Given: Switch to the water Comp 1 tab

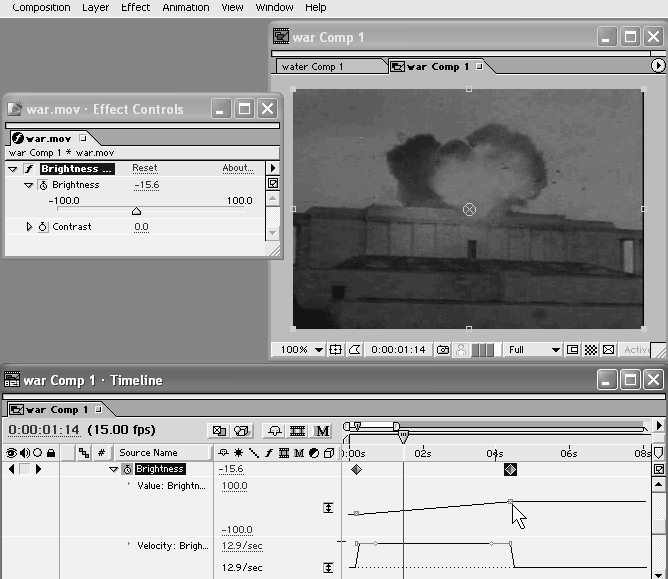Looking at the screenshot, I should pos(329,67).
